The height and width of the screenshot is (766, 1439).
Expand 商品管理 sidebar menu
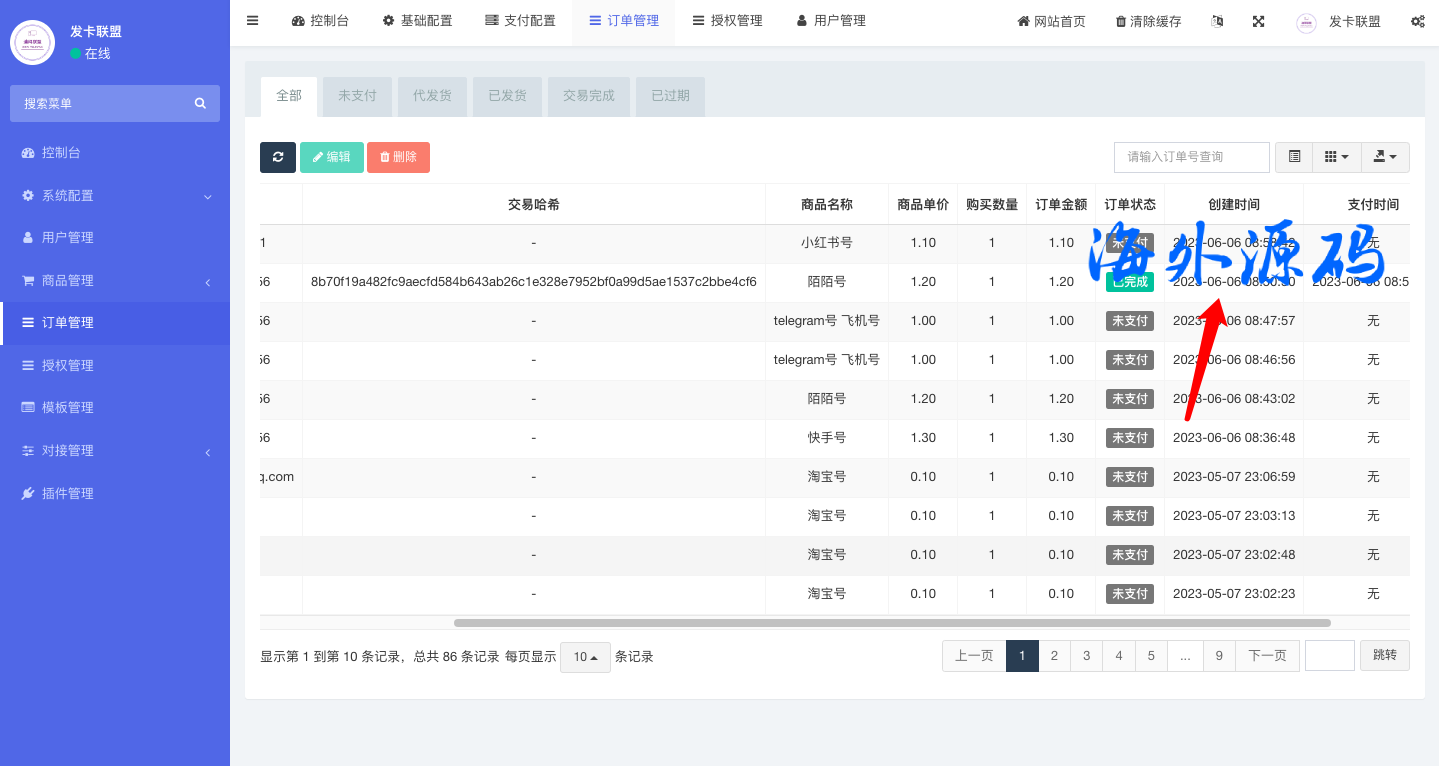point(115,281)
